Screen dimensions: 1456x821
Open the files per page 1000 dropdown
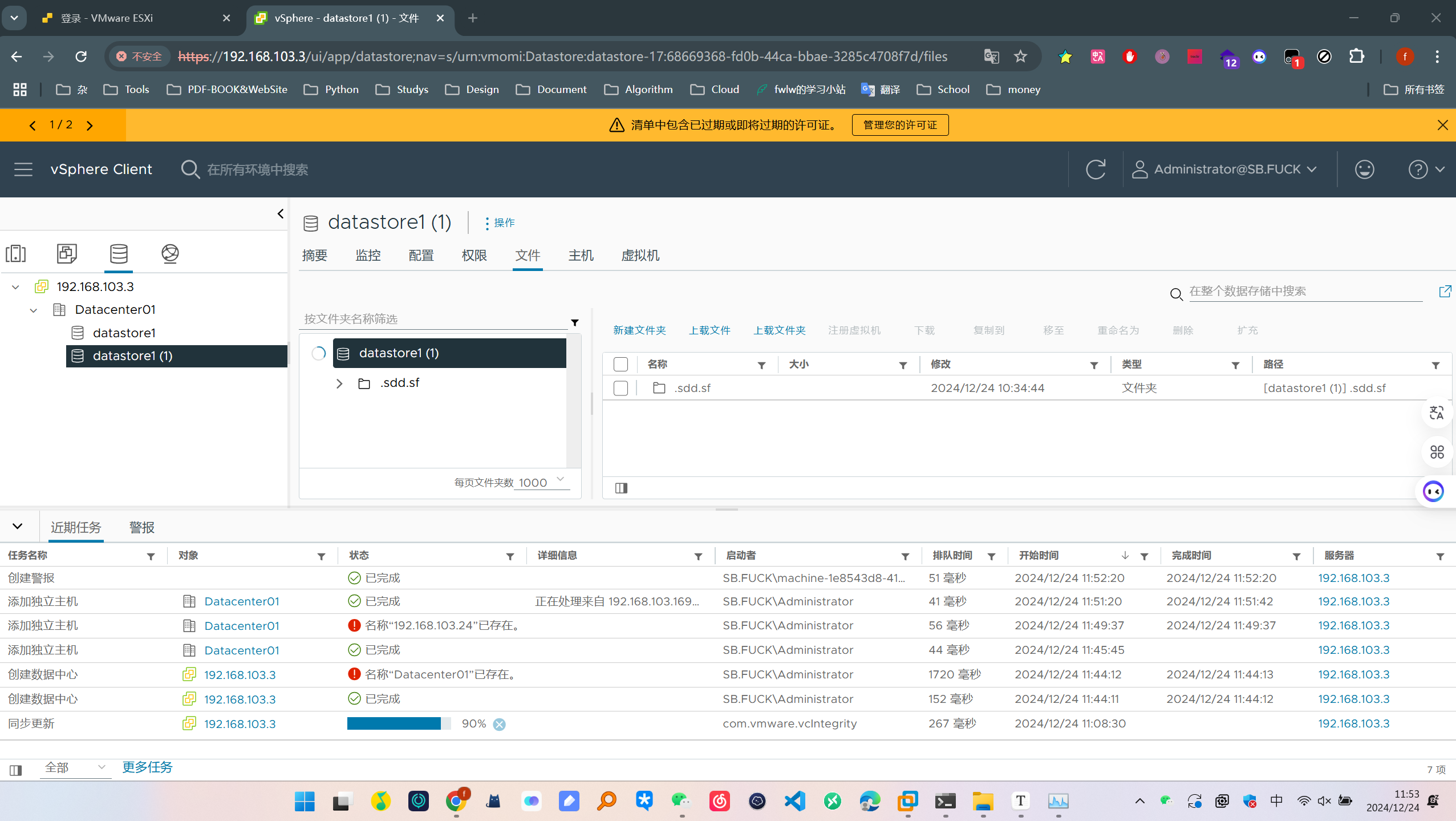(542, 482)
